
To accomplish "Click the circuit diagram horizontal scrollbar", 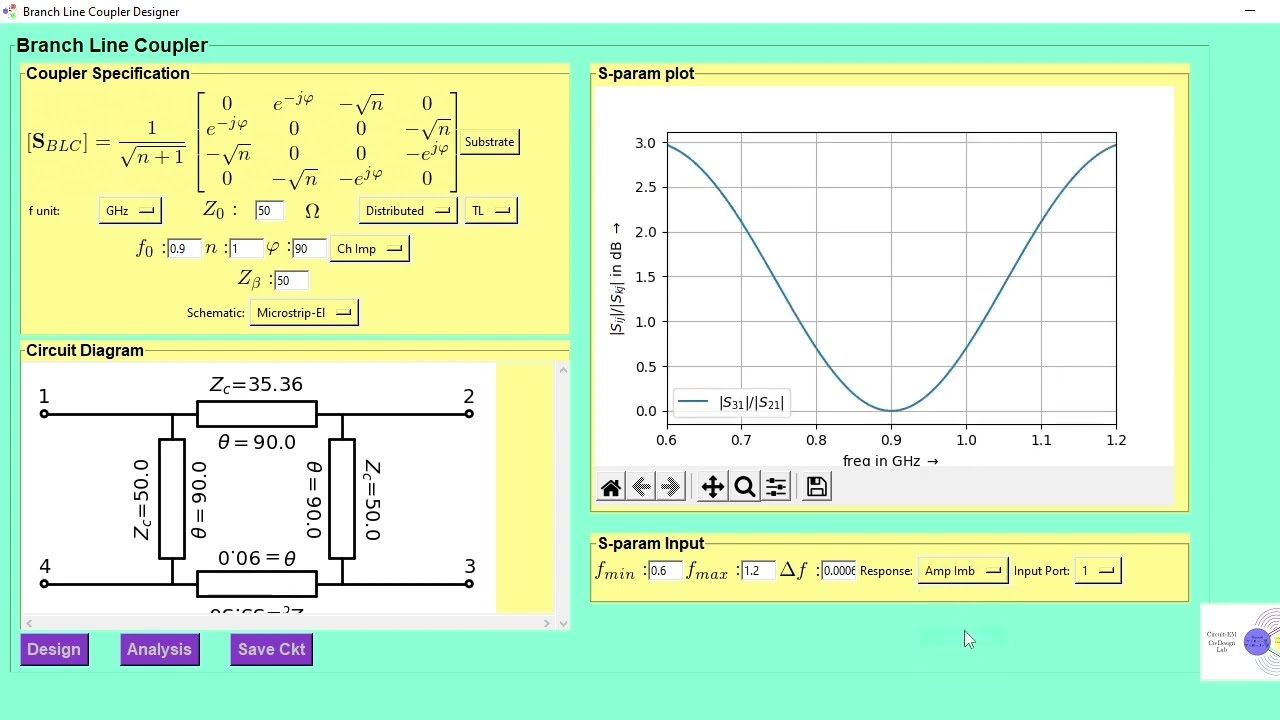I will pos(288,623).
